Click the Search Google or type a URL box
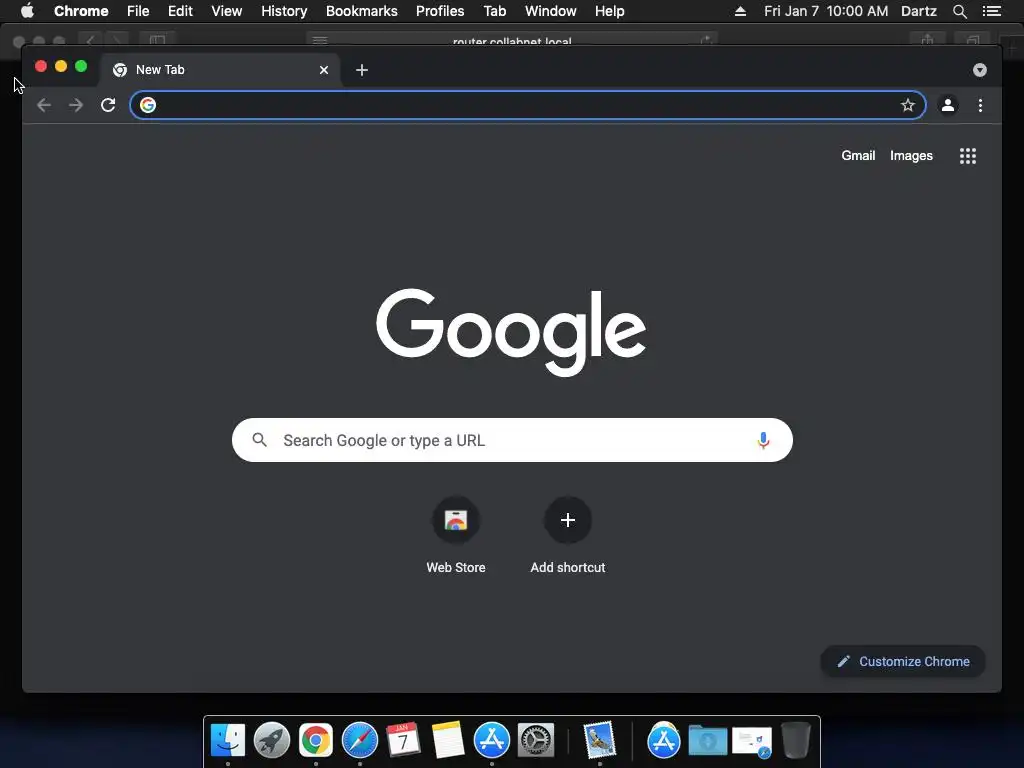 [x=512, y=440]
